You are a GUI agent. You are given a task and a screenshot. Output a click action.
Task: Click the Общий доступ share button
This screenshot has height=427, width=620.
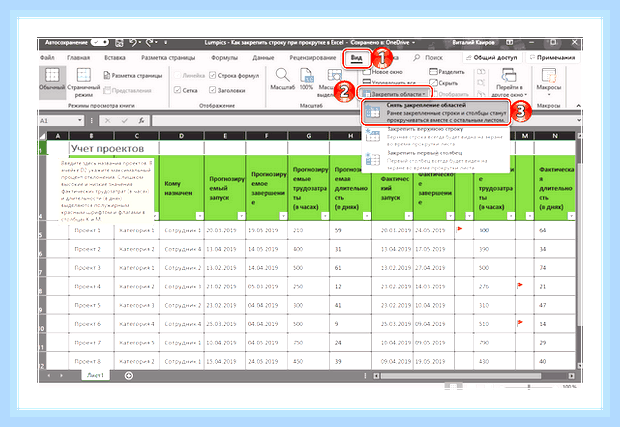tap(493, 57)
